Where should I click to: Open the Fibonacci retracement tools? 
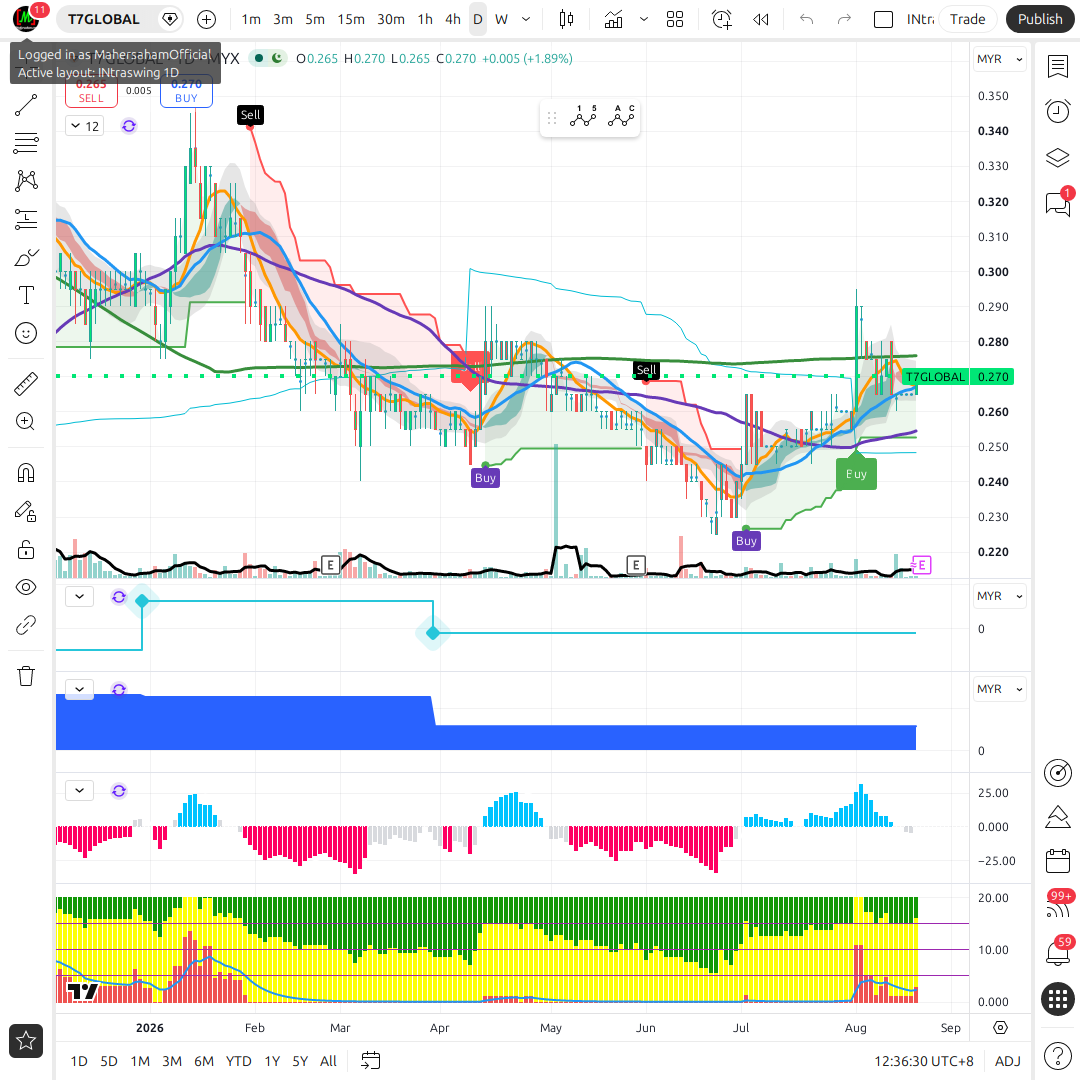pos(26,143)
